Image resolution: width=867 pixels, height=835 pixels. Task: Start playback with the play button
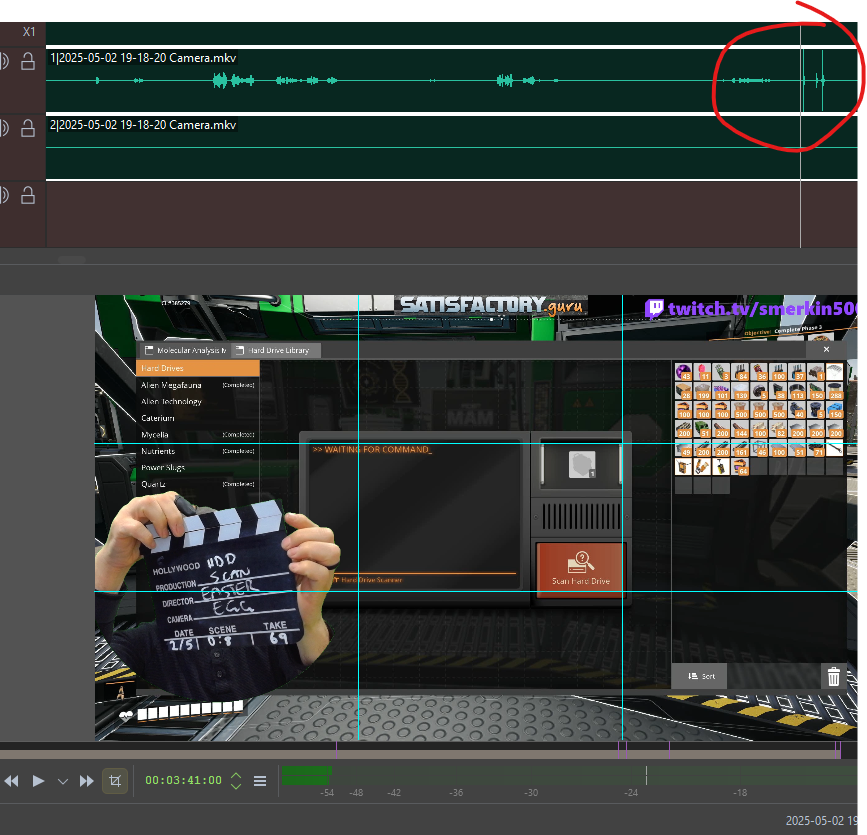point(38,781)
